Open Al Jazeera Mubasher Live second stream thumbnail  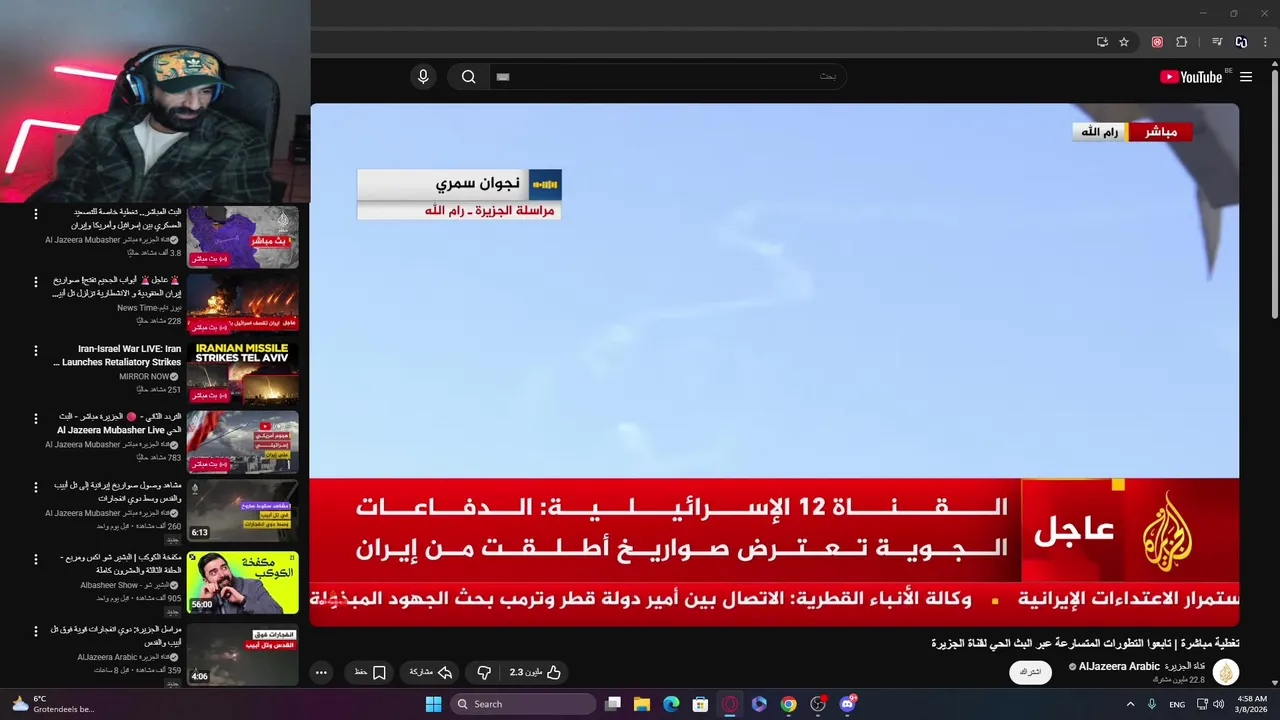[x=243, y=442]
